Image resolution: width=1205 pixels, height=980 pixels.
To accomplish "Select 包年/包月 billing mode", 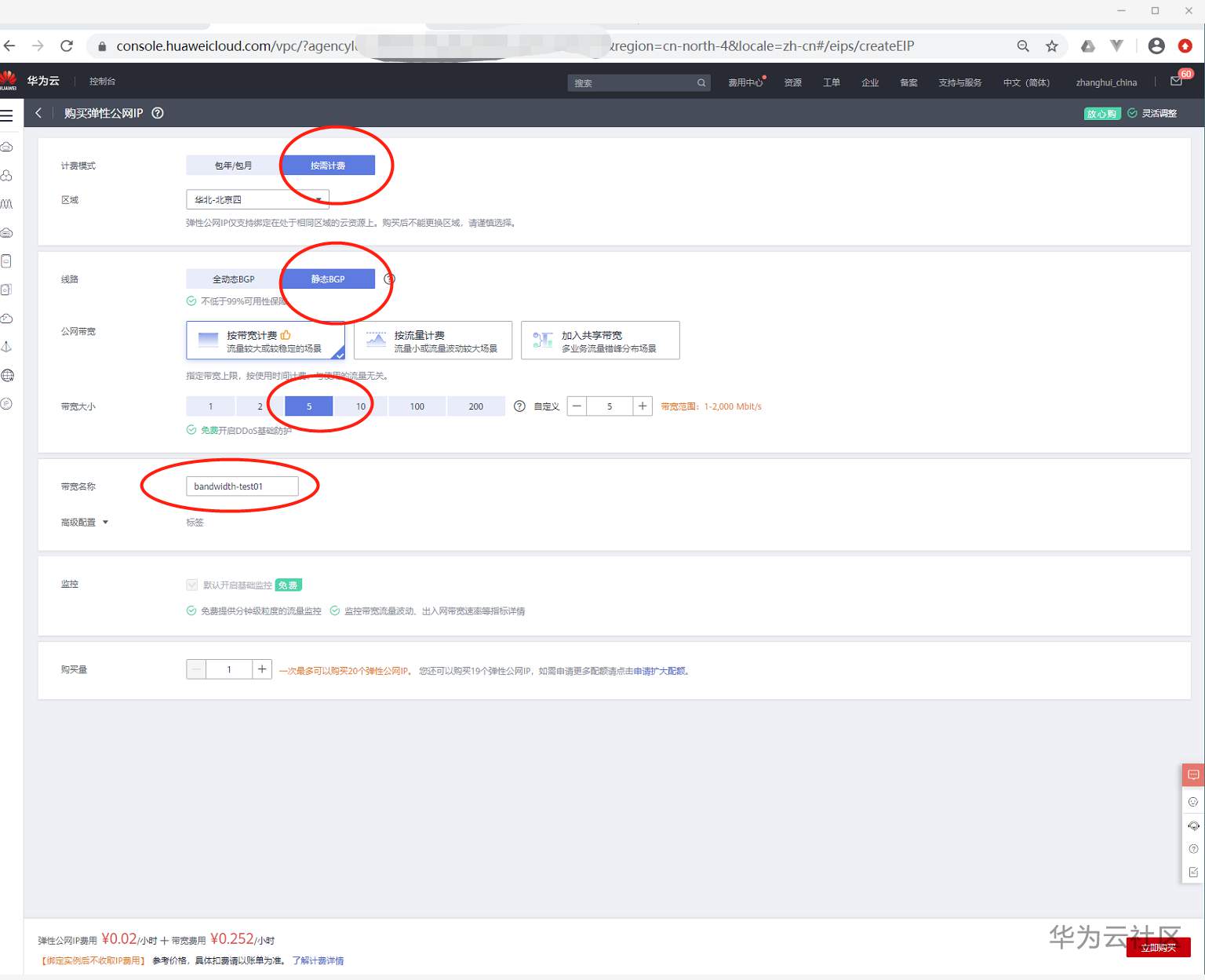I will click(x=233, y=166).
